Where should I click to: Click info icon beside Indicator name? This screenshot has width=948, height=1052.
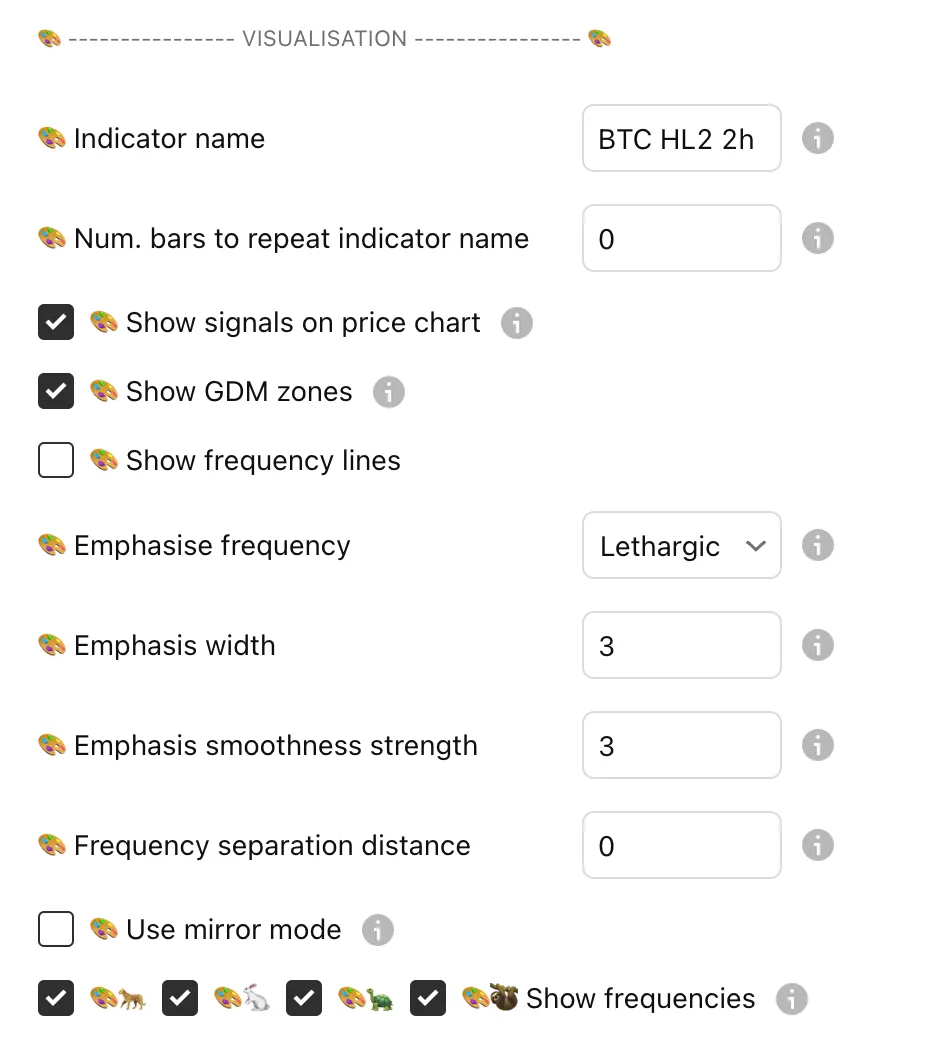817,138
